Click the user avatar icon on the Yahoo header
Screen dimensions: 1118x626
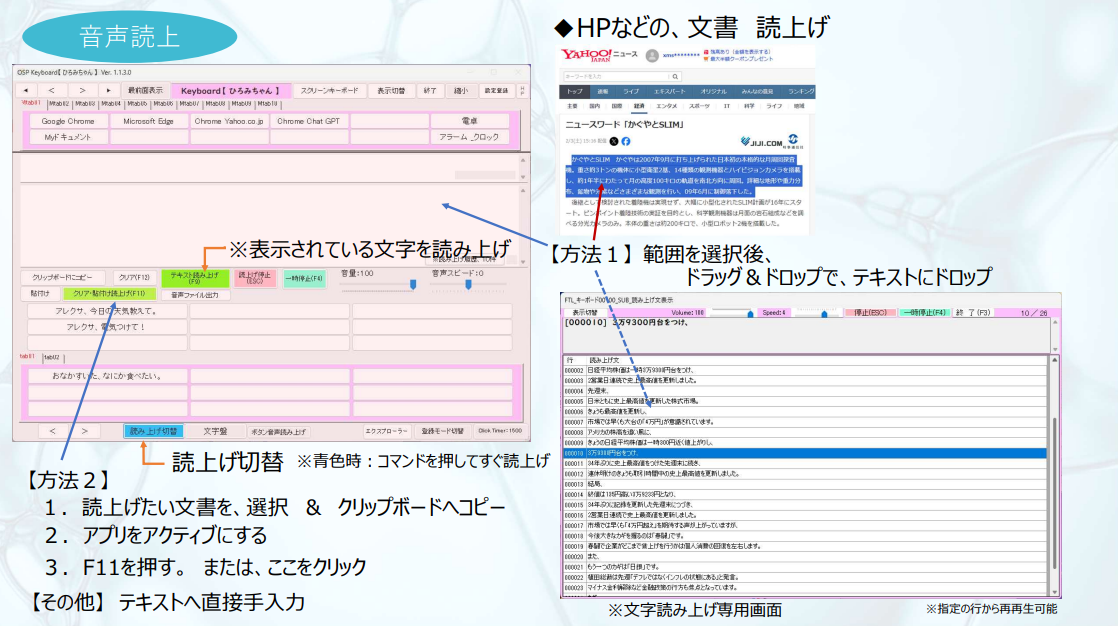(x=652, y=55)
